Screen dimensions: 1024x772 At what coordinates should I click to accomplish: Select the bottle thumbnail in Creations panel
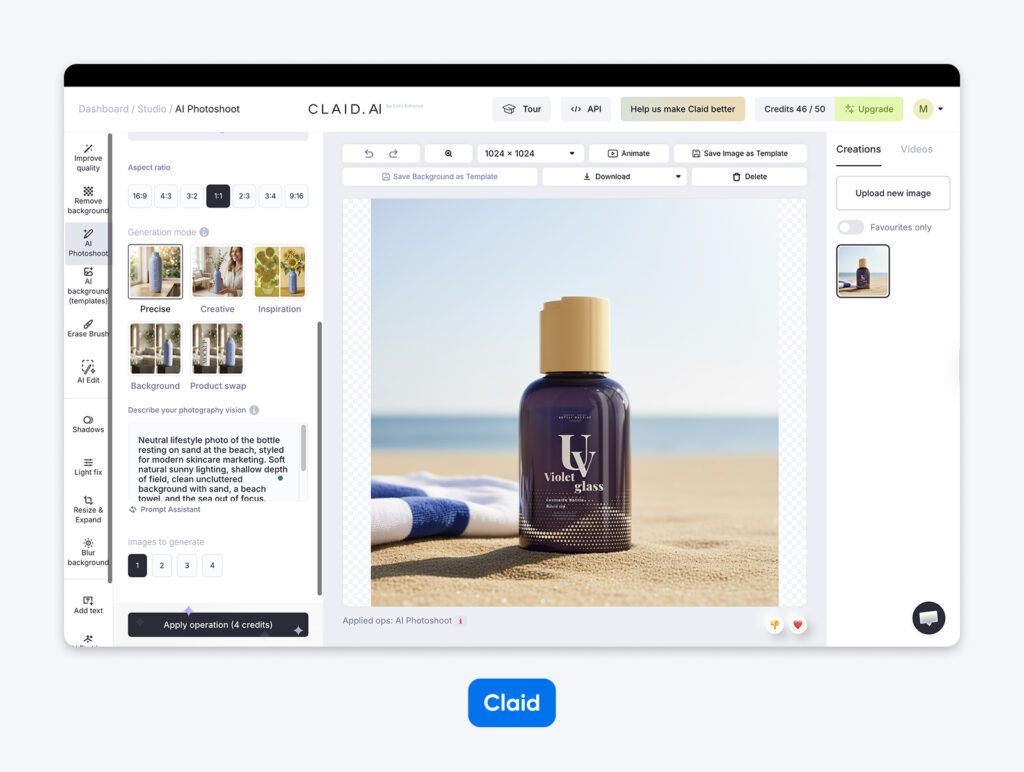[862, 271]
